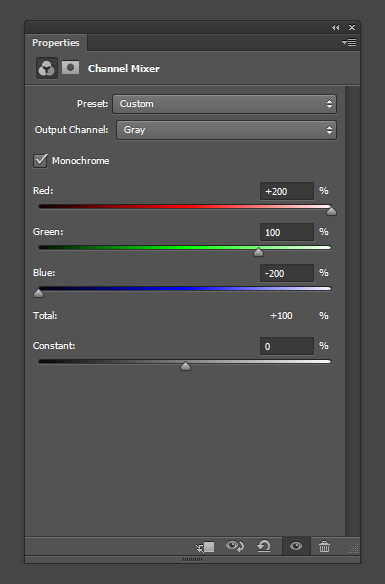Open the Preset dropdown showing Custom
This screenshot has width=385, height=584.
(x=225, y=104)
